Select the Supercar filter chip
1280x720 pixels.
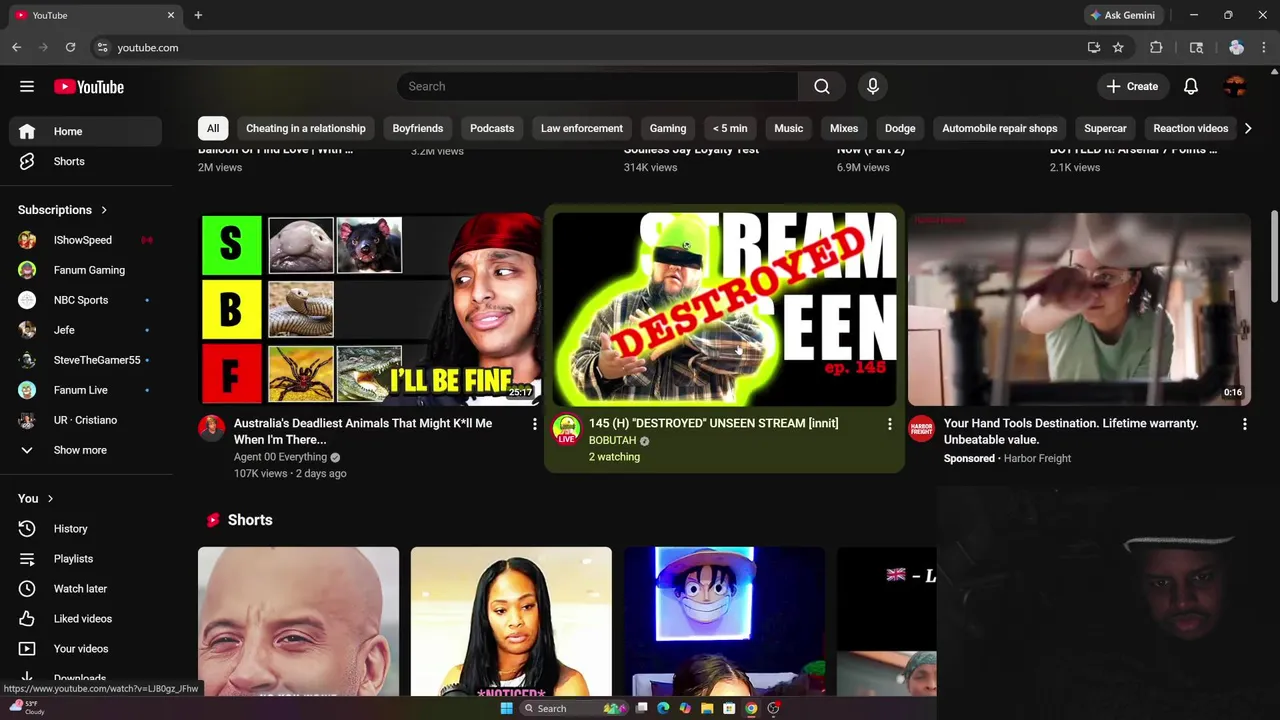click(x=1105, y=128)
